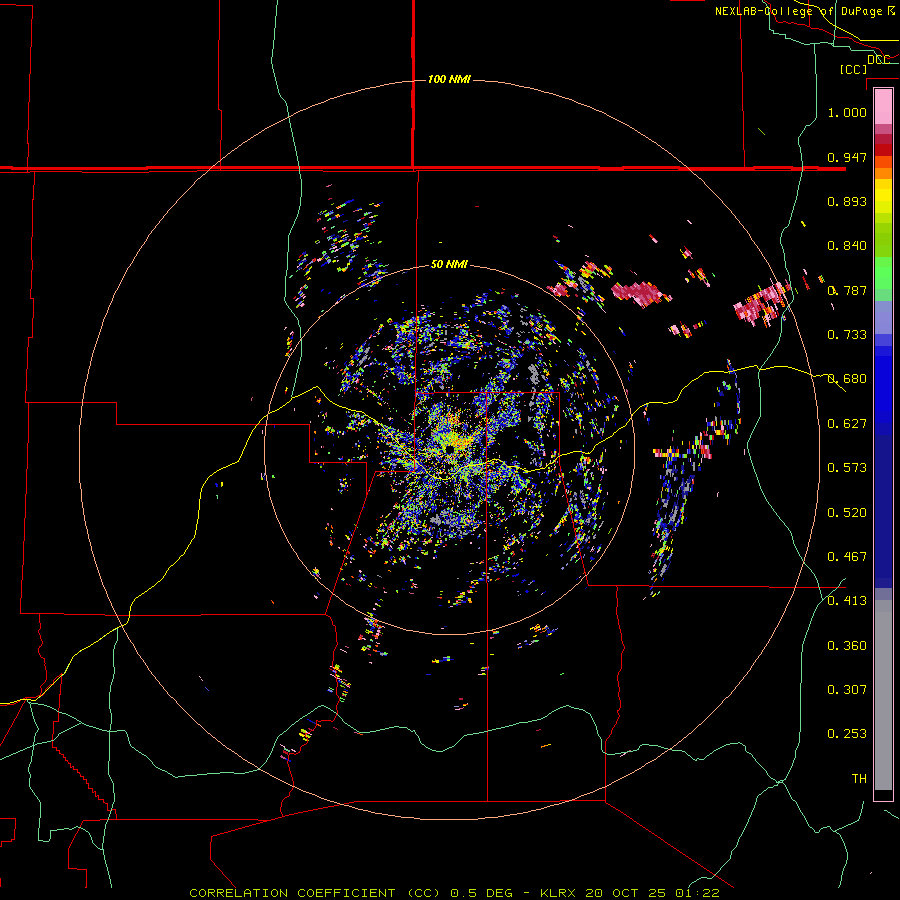Click the 0.520 color scale value
Image resolution: width=900 pixels, height=900 pixels.
coord(847,513)
